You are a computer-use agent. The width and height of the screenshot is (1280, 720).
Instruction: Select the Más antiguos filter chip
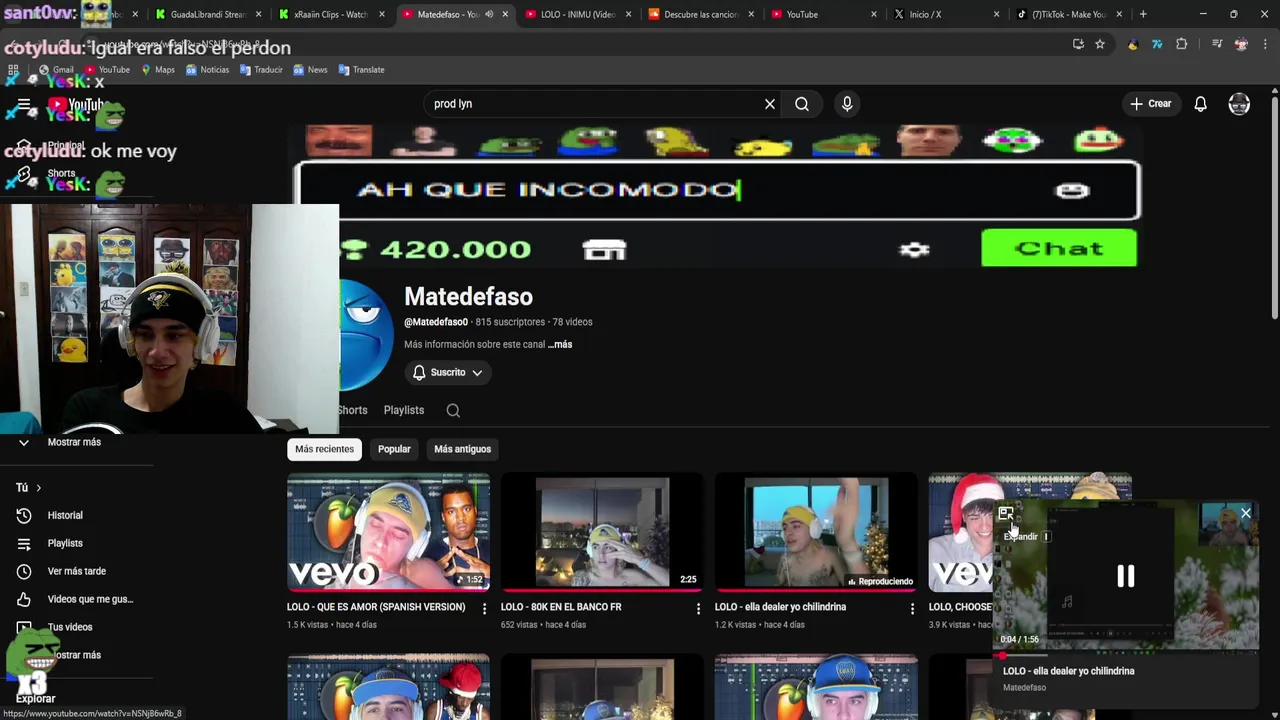tap(462, 449)
